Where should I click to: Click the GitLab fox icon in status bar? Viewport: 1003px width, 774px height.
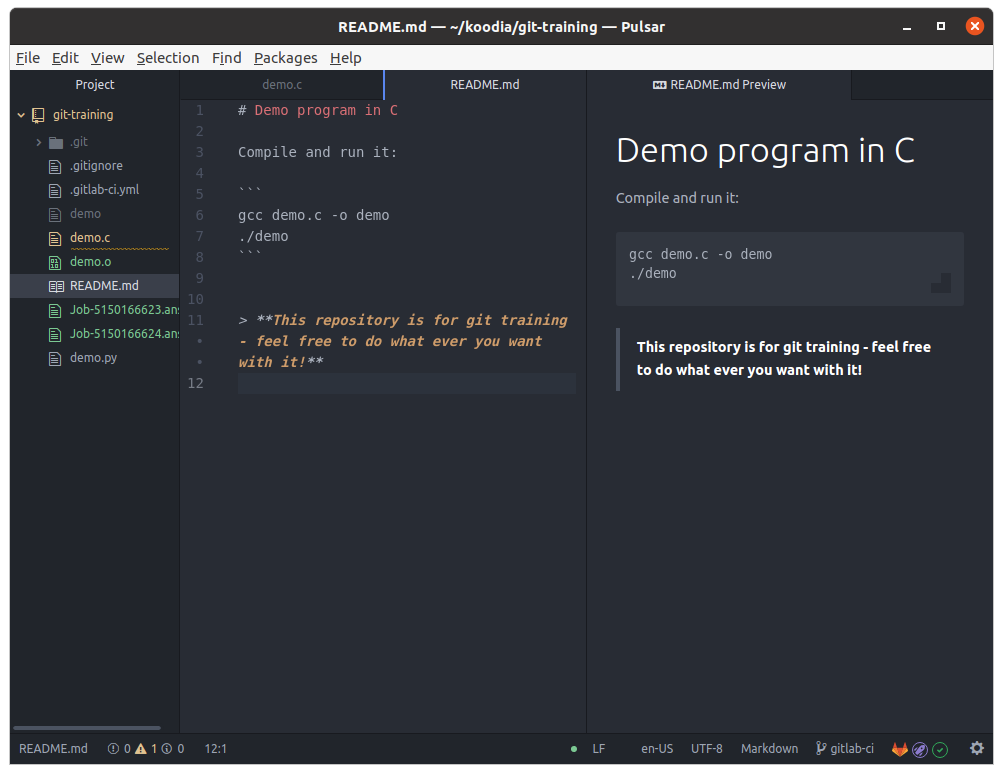pyautogui.click(x=899, y=749)
